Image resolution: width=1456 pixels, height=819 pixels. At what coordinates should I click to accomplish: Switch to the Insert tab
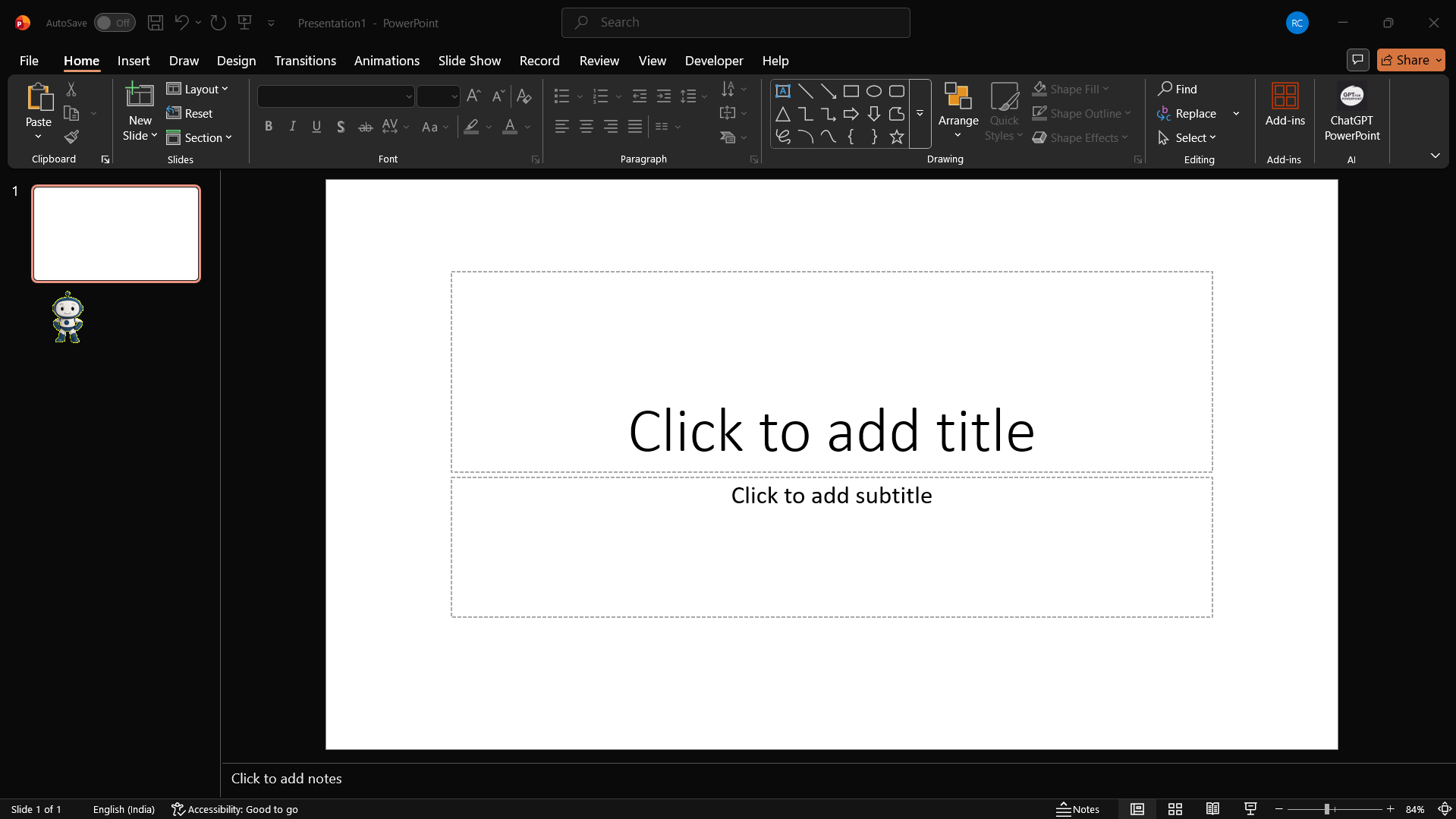coord(134,61)
